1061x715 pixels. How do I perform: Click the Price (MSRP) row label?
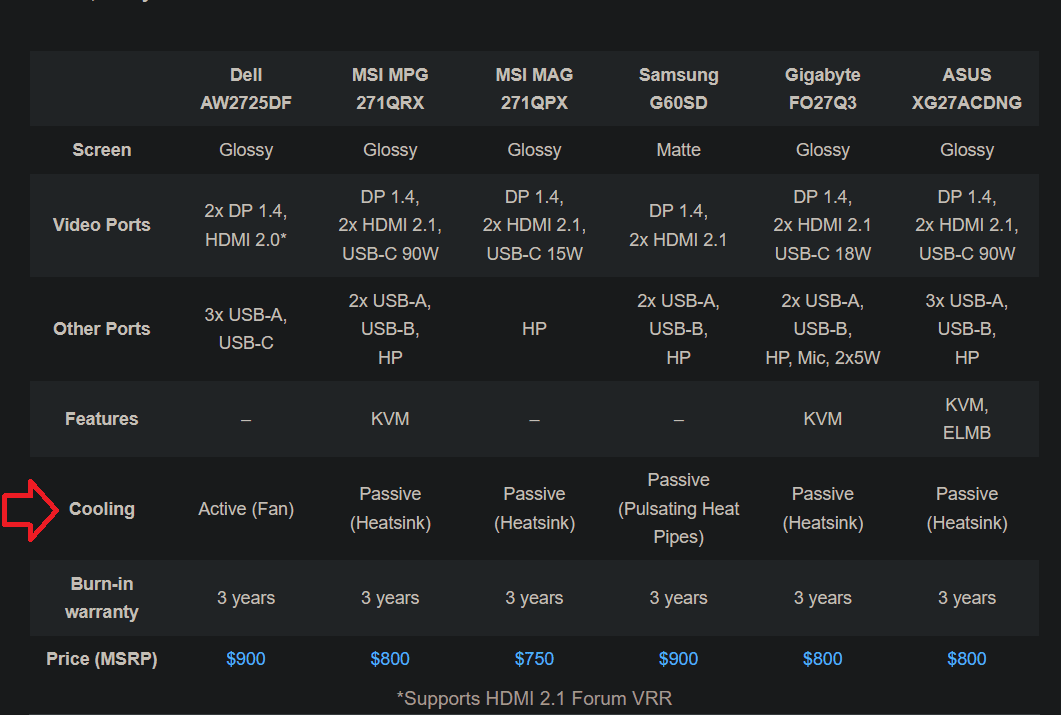pos(101,659)
